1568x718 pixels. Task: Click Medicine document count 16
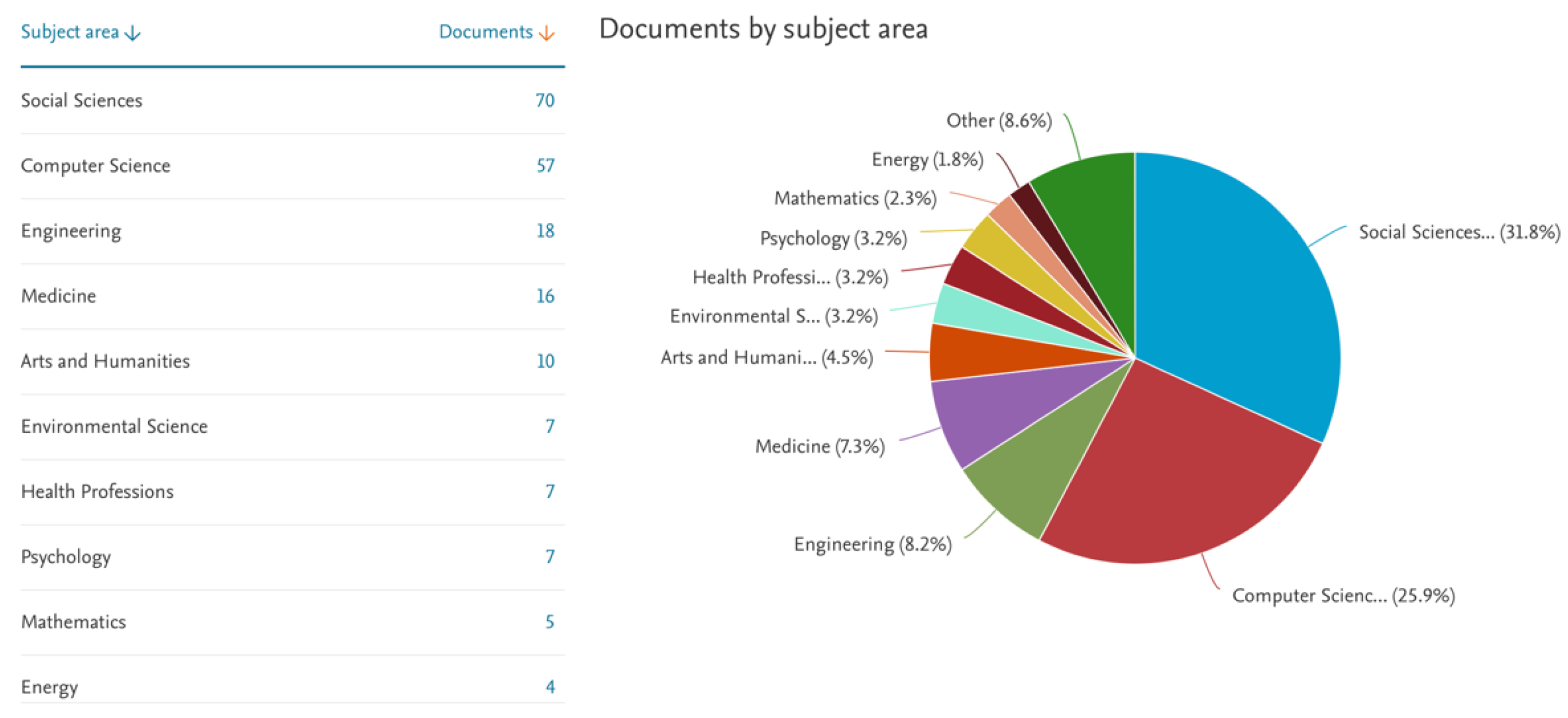pos(545,296)
